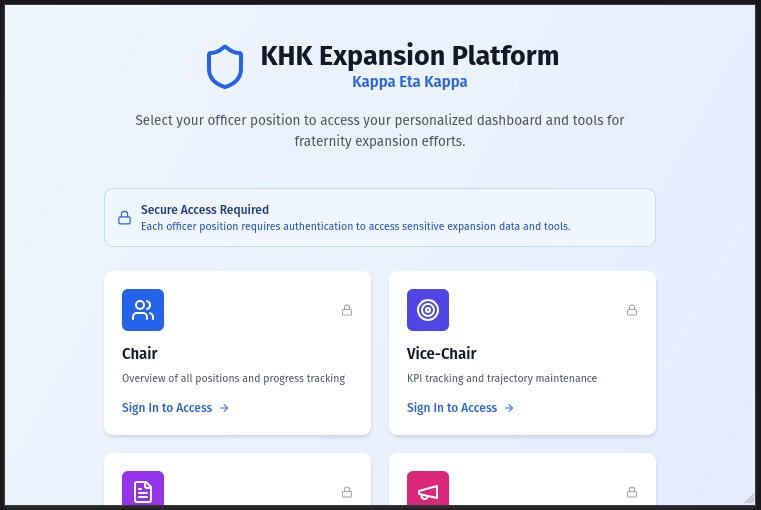Click the Secure Access Required heading
Screen dimensions: 761x510
point(205,210)
